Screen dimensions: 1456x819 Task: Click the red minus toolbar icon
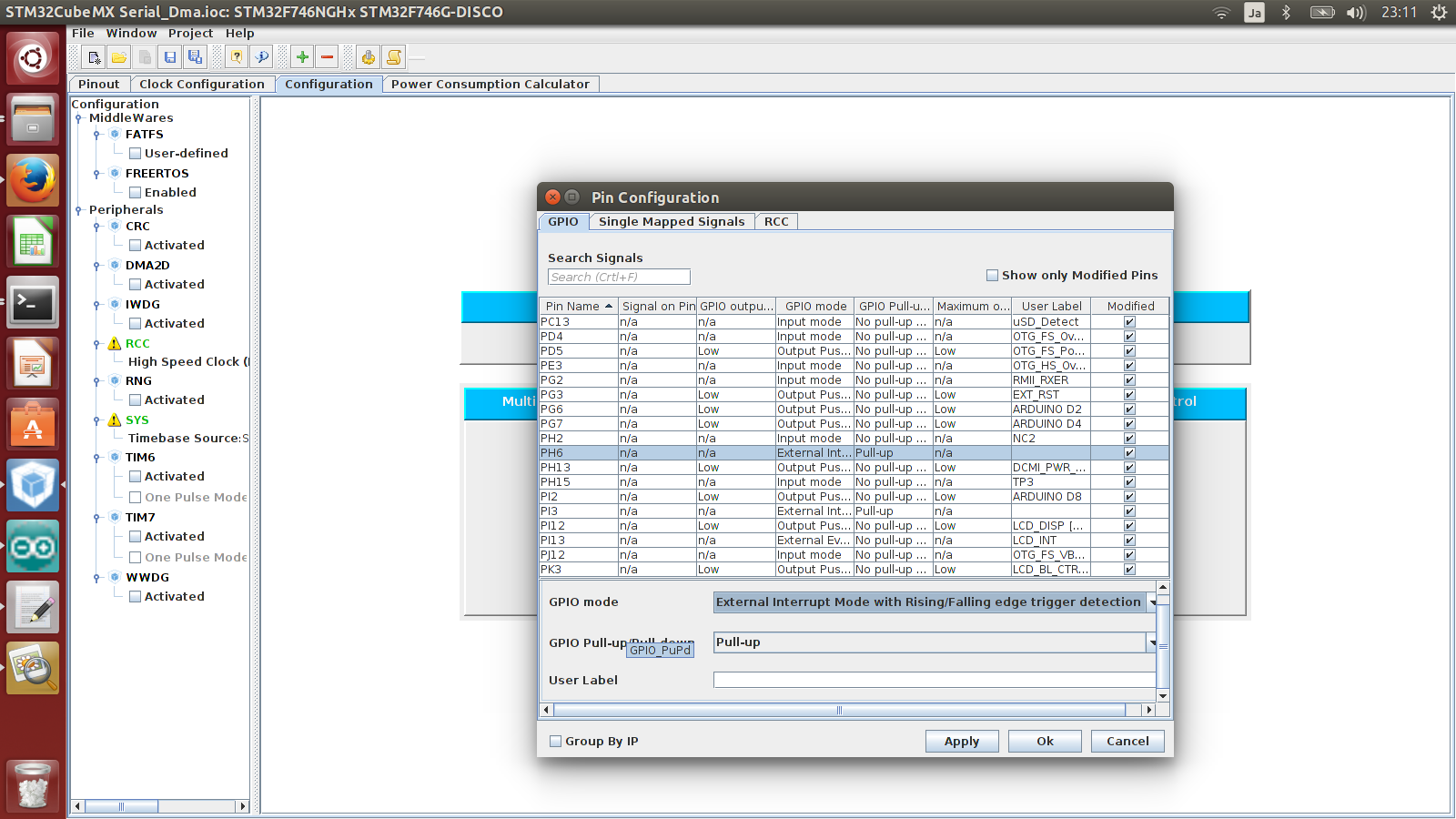point(328,57)
